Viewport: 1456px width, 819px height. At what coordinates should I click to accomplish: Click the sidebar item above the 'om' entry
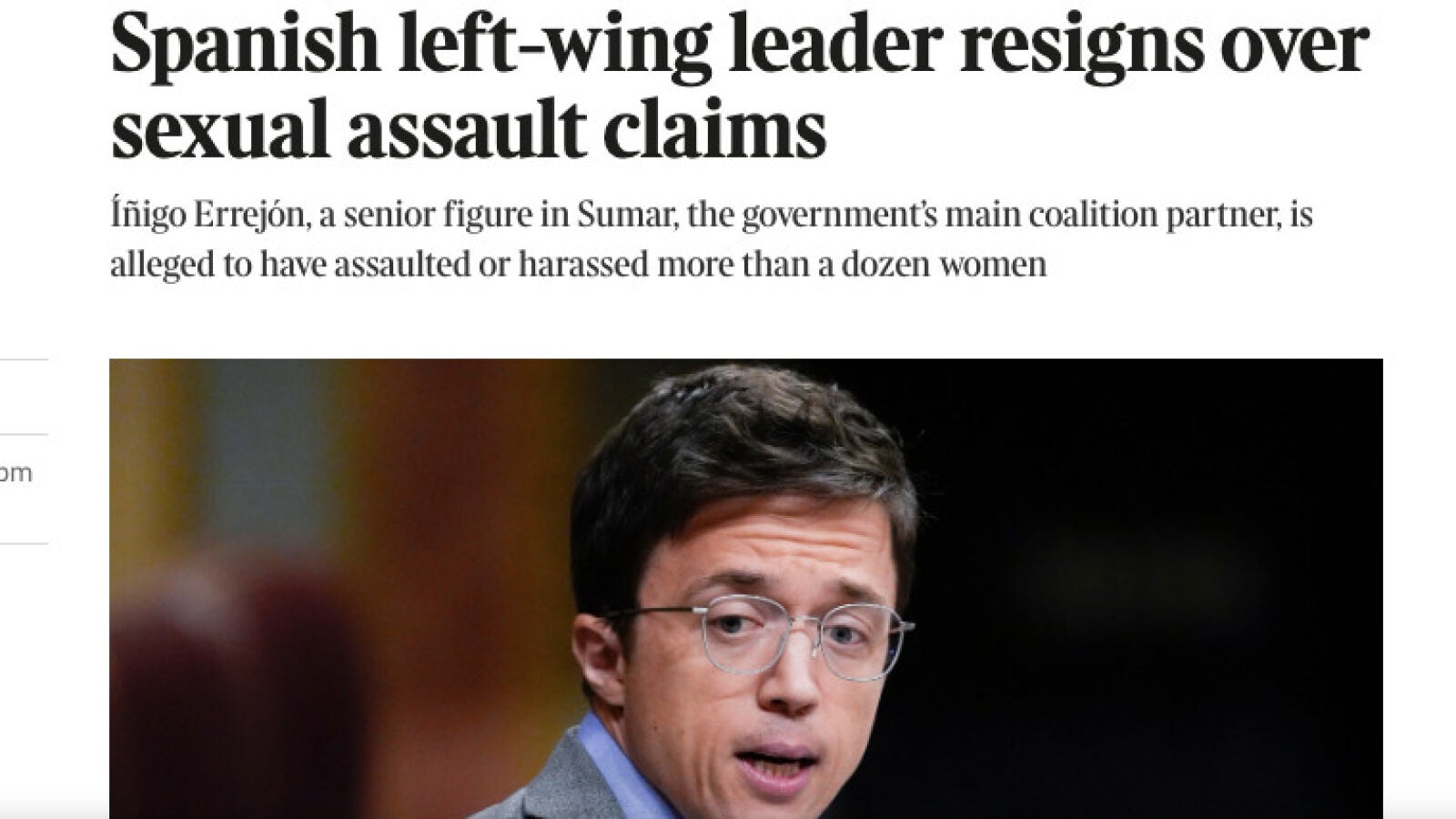tap(24, 398)
